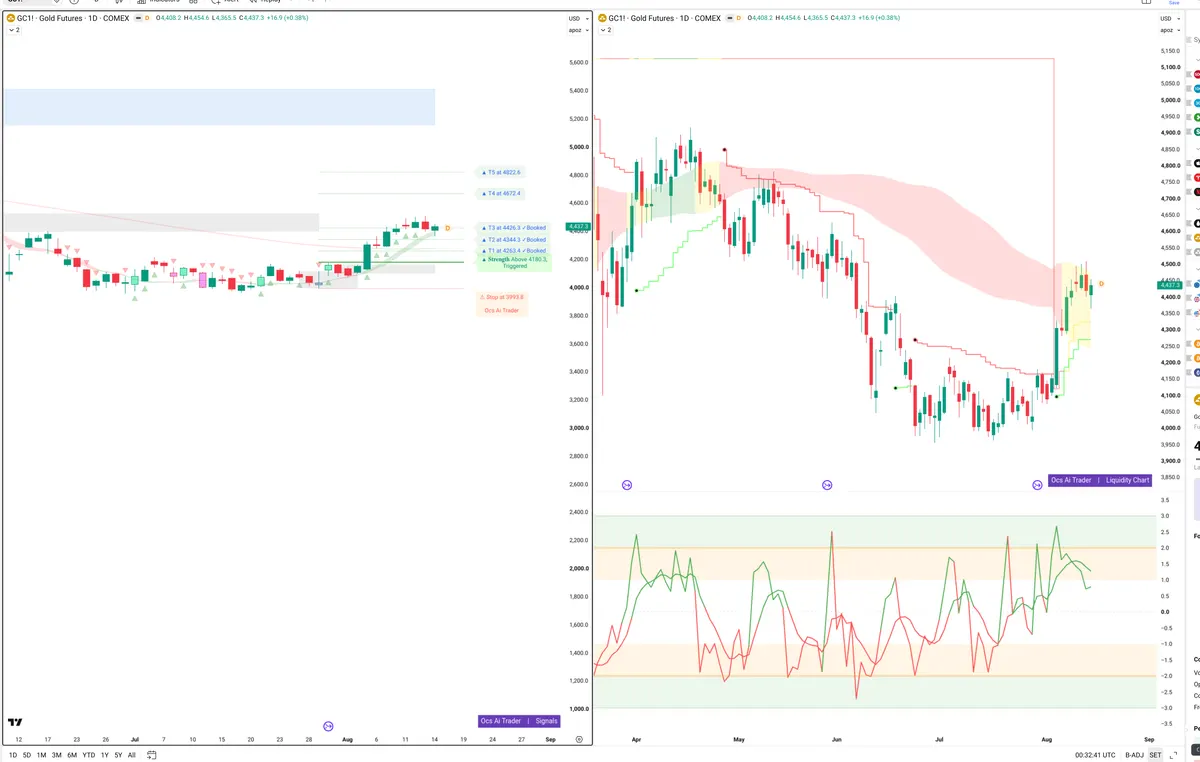Expand indicators legend on left chart
This screenshot has height=762, width=1200.
coord(14,30)
